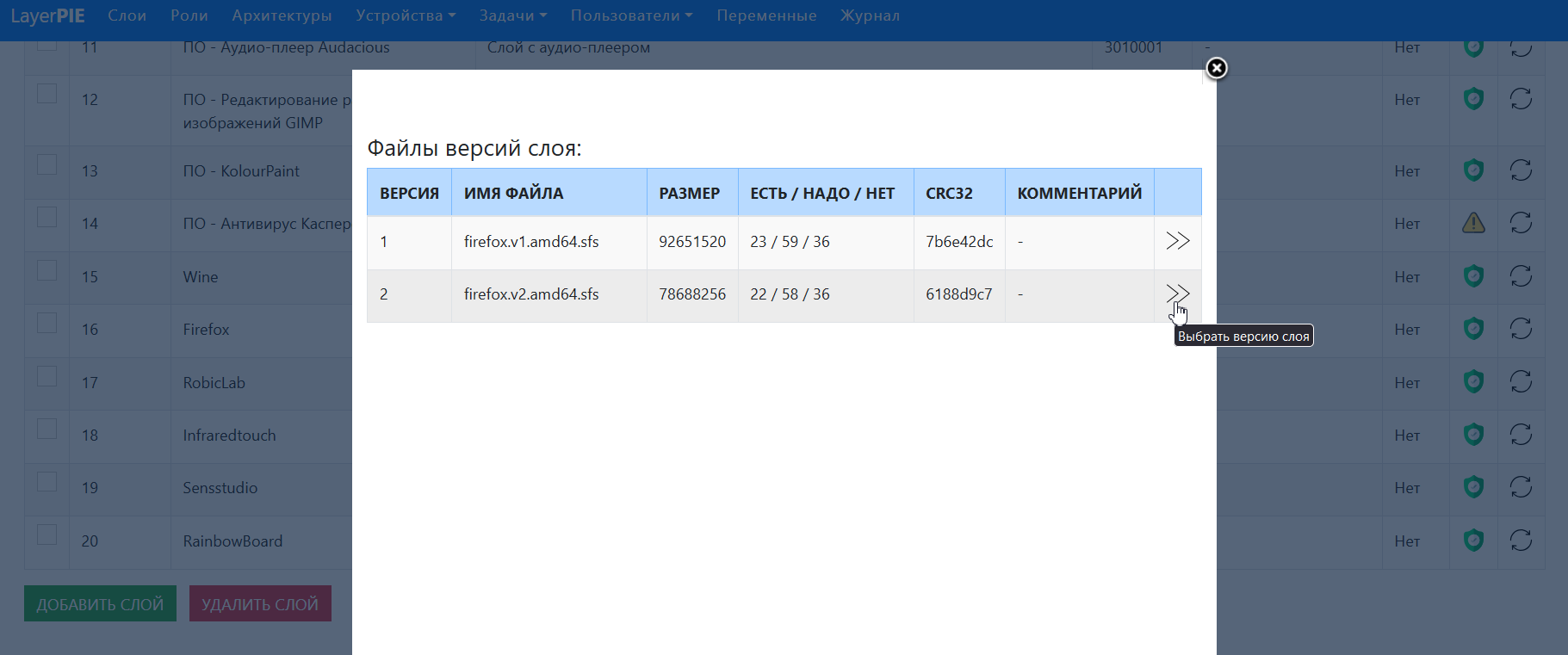Screen dimensions: 1568x655
Task: Click shield status icon for row 19
Action: 1473,487
